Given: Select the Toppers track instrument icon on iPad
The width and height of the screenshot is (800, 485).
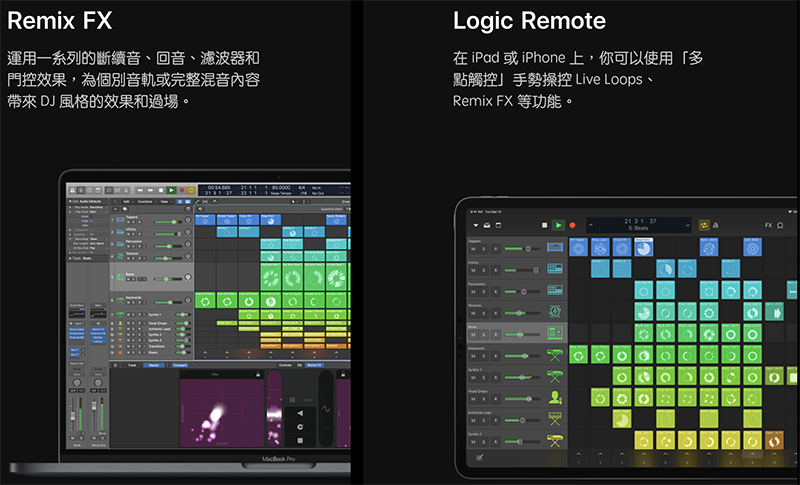Looking at the screenshot, I should tap(555, 247).
